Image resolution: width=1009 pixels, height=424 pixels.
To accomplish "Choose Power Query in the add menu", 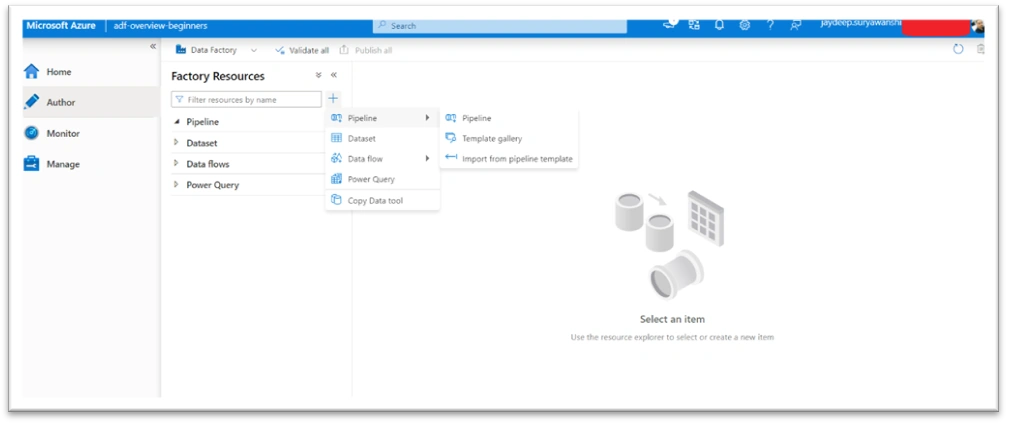I will 382,179.
